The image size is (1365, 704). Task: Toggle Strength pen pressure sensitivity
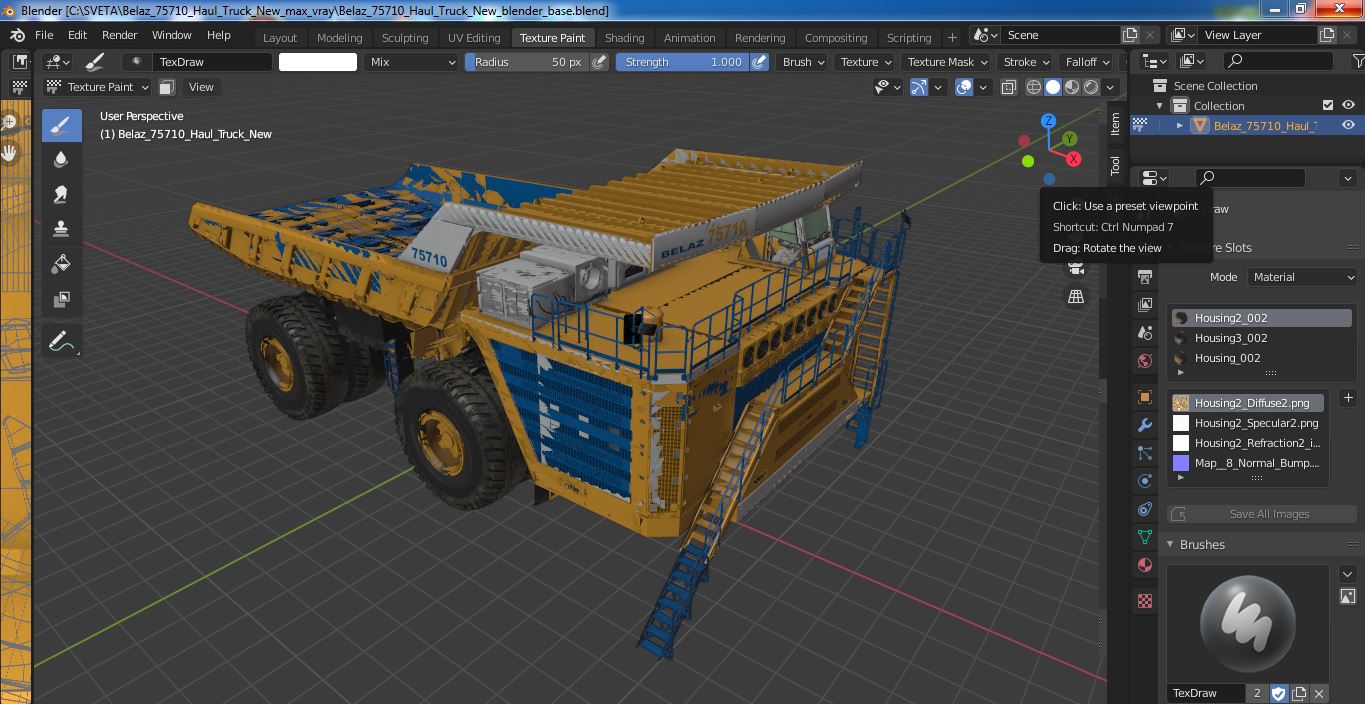759,62
